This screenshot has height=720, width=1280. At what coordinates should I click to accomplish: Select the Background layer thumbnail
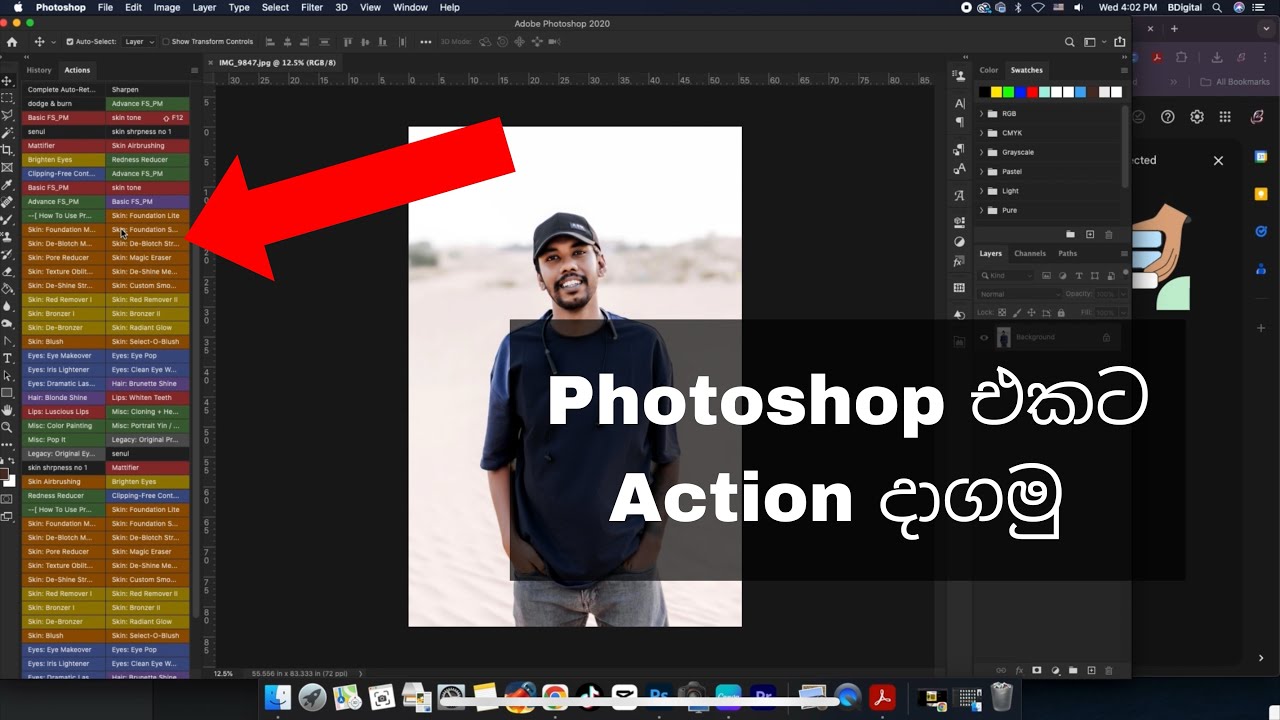pyautogui.click(x=1003, y=338)
